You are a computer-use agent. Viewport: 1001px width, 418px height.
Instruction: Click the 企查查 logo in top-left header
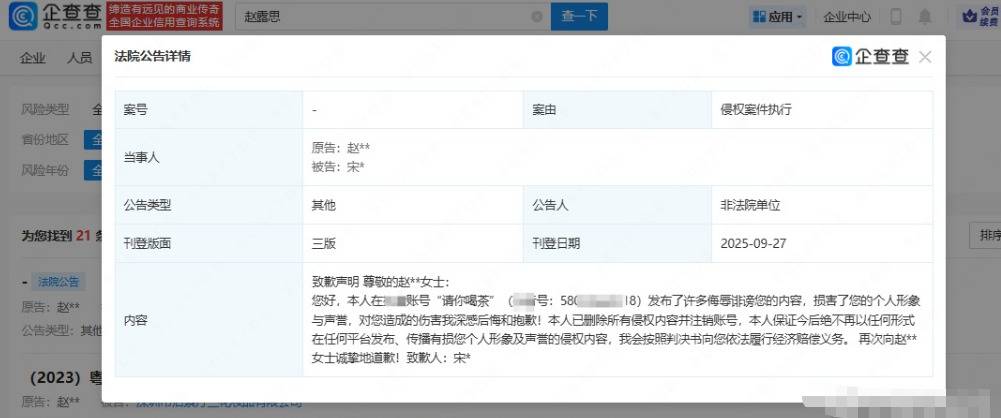[x=55, y=16]
